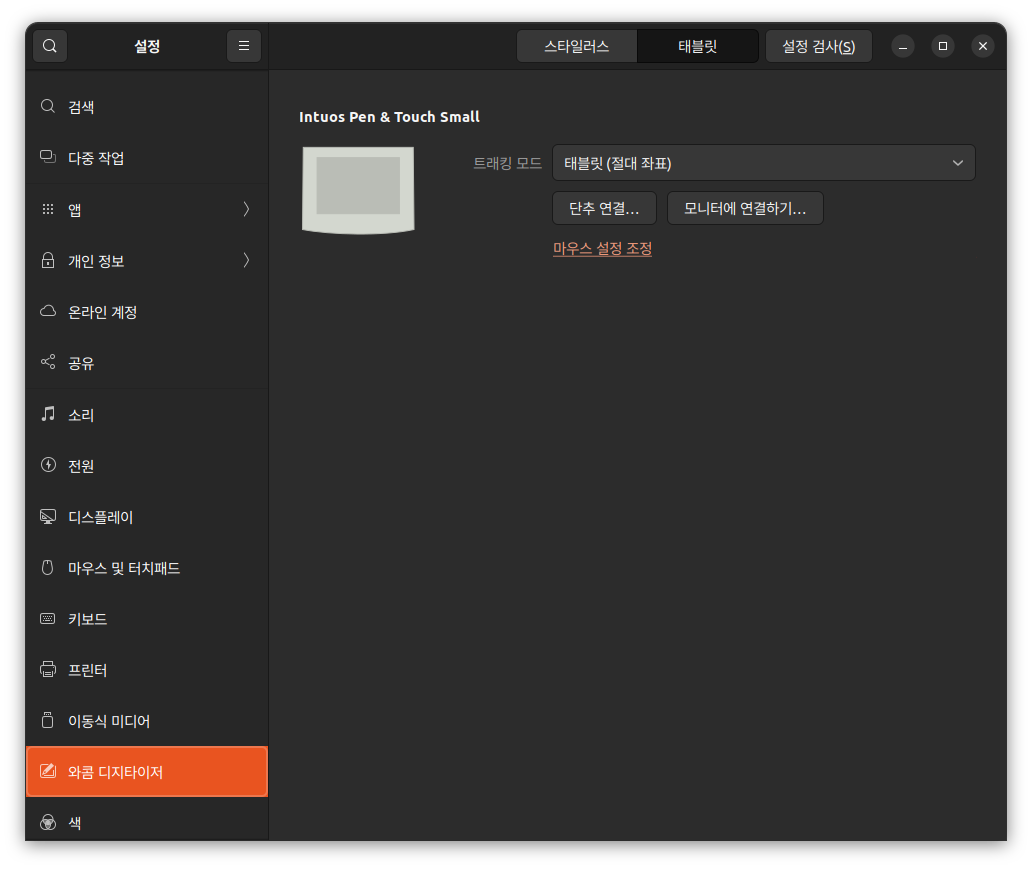Viewport: 1032px width, 869px height.
Task: Open 디스플레이 settings
Action: (x=147, y=517)
